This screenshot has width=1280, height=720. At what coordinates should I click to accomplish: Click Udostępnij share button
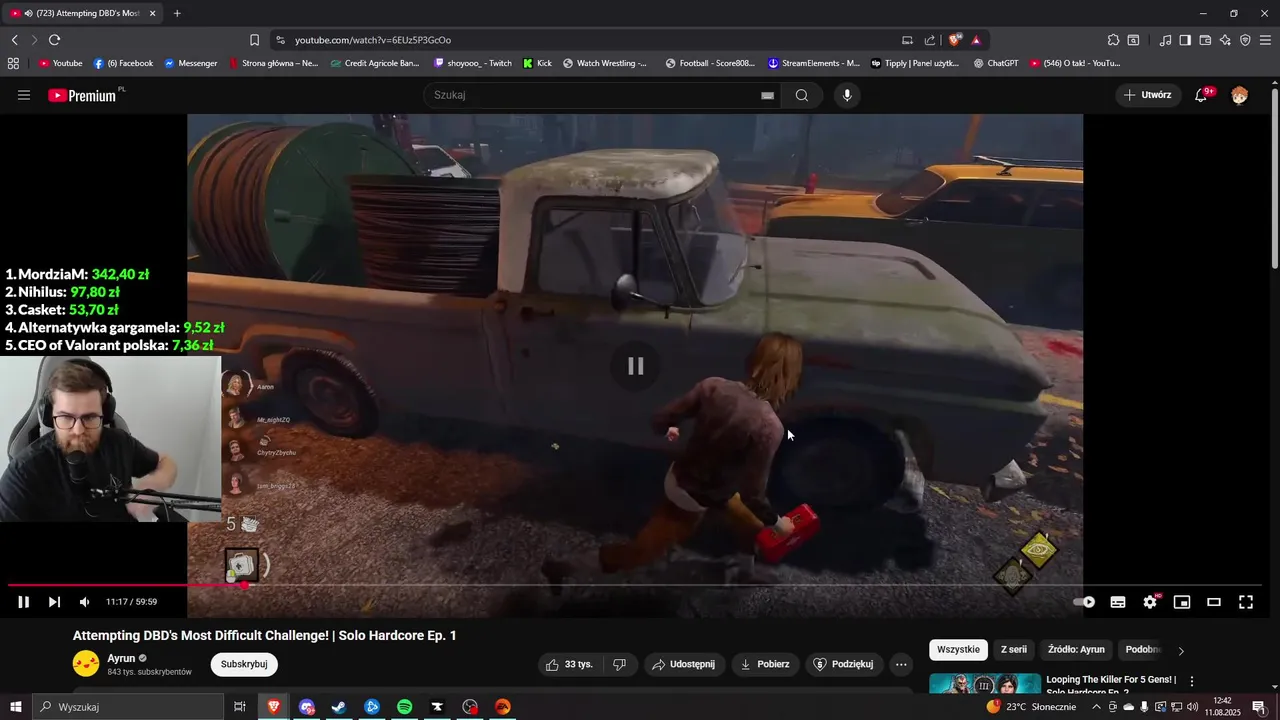684,664
